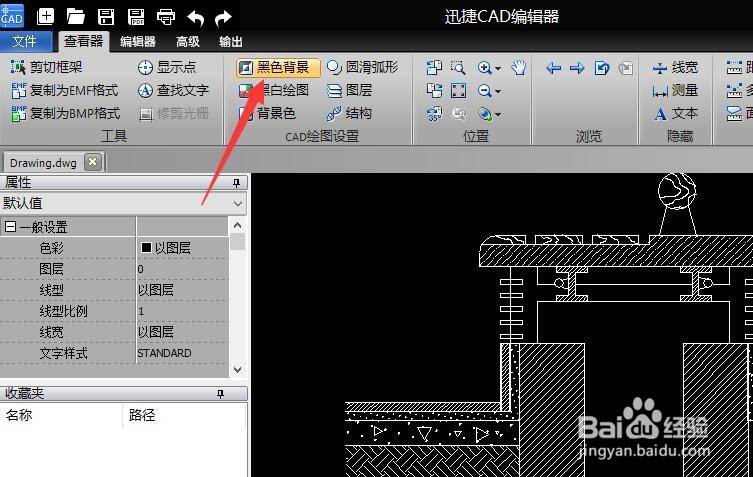The height and width of the screenshot is (477, 753).
Task: Click the 图层 value field showing 0
Action: [x=182, y=269]
